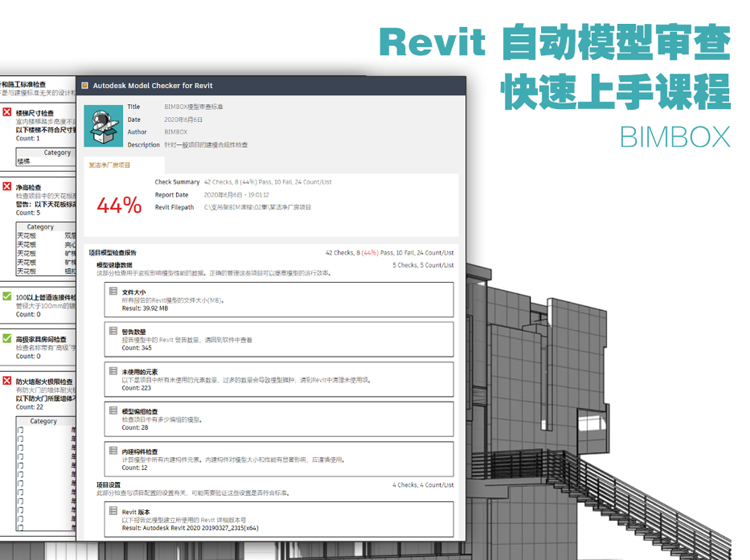The height and width of the screenshot is (560, 750).
Task: Click the 文件大小 list icon
Action: 112,293
